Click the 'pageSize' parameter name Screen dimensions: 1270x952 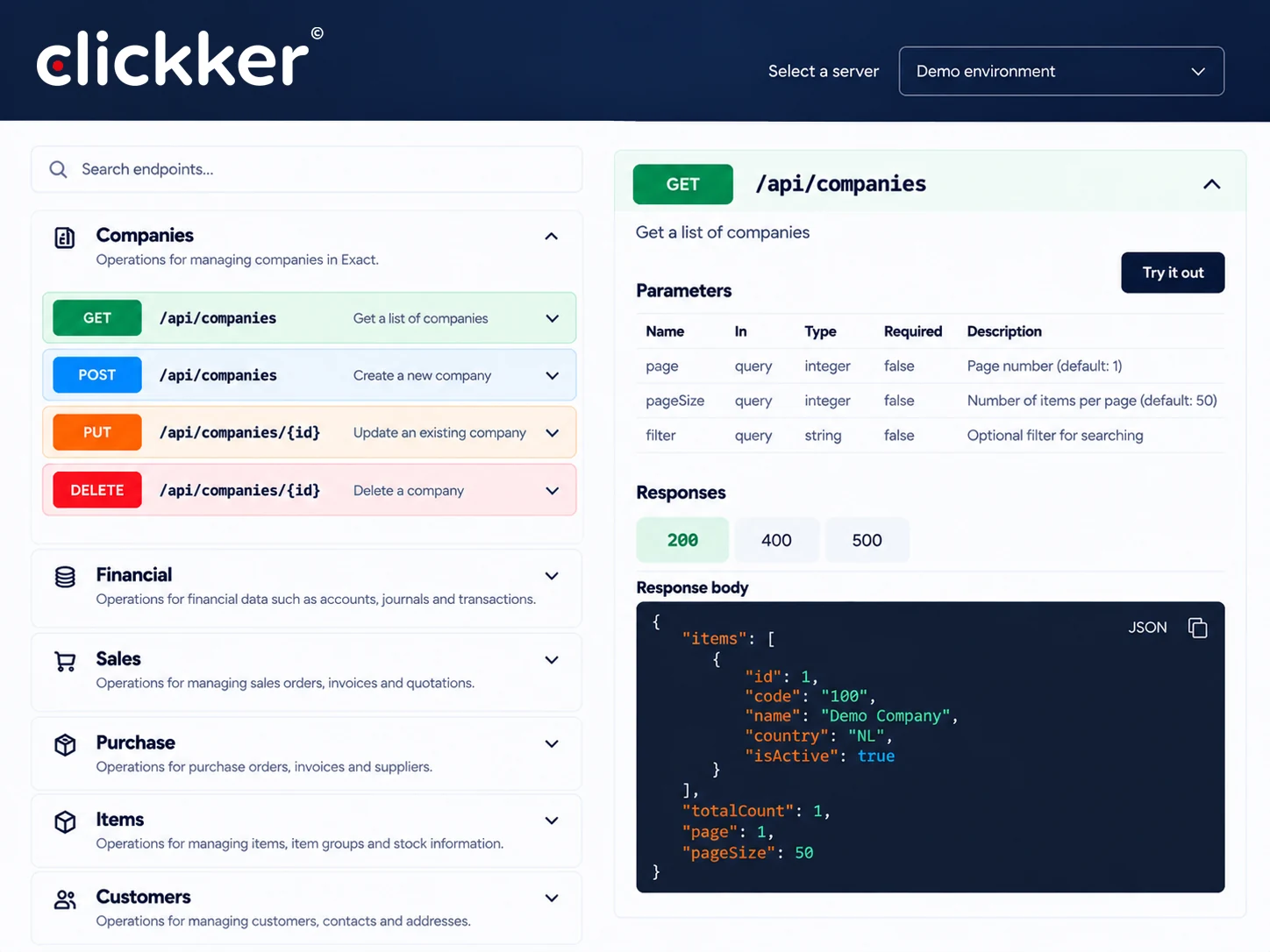click(x=675, y=401)
